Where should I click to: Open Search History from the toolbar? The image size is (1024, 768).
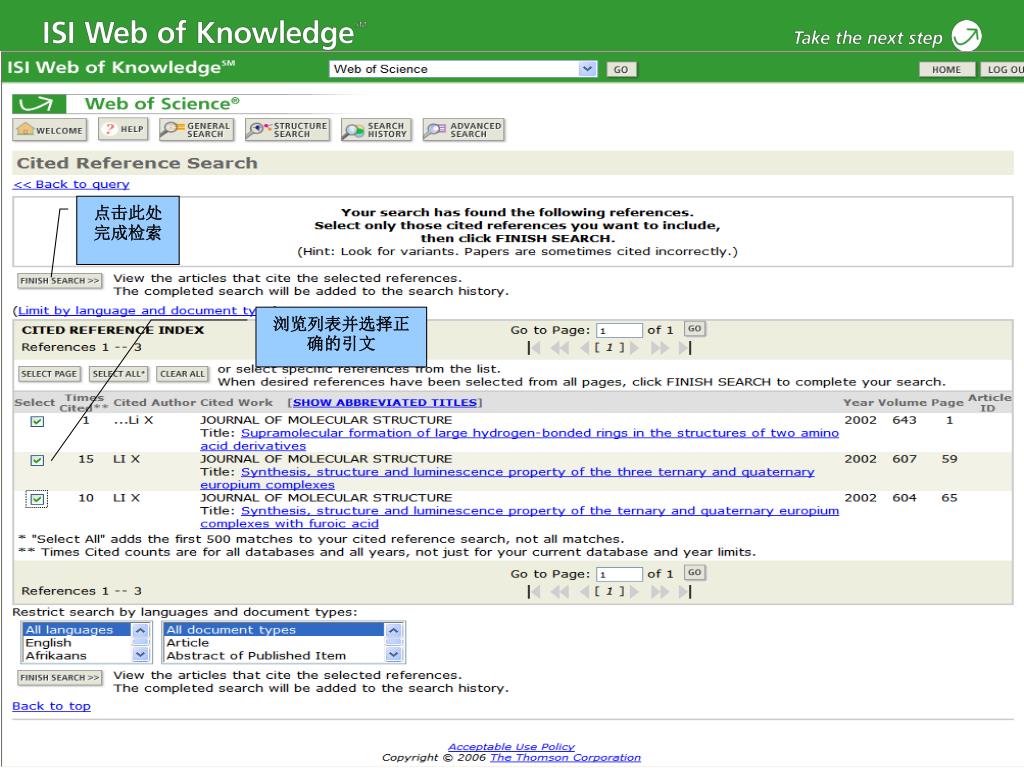click(x=376, y=129)
